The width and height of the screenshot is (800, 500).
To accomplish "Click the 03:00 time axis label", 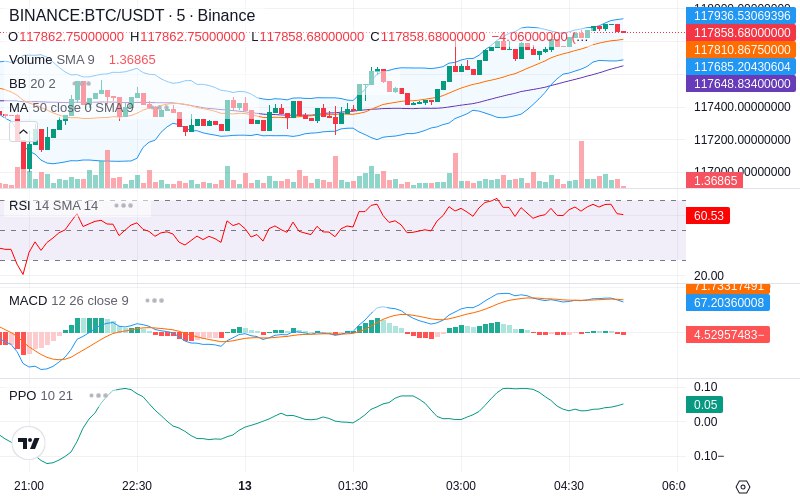I will pyautogui.click(x=461, y=486).
